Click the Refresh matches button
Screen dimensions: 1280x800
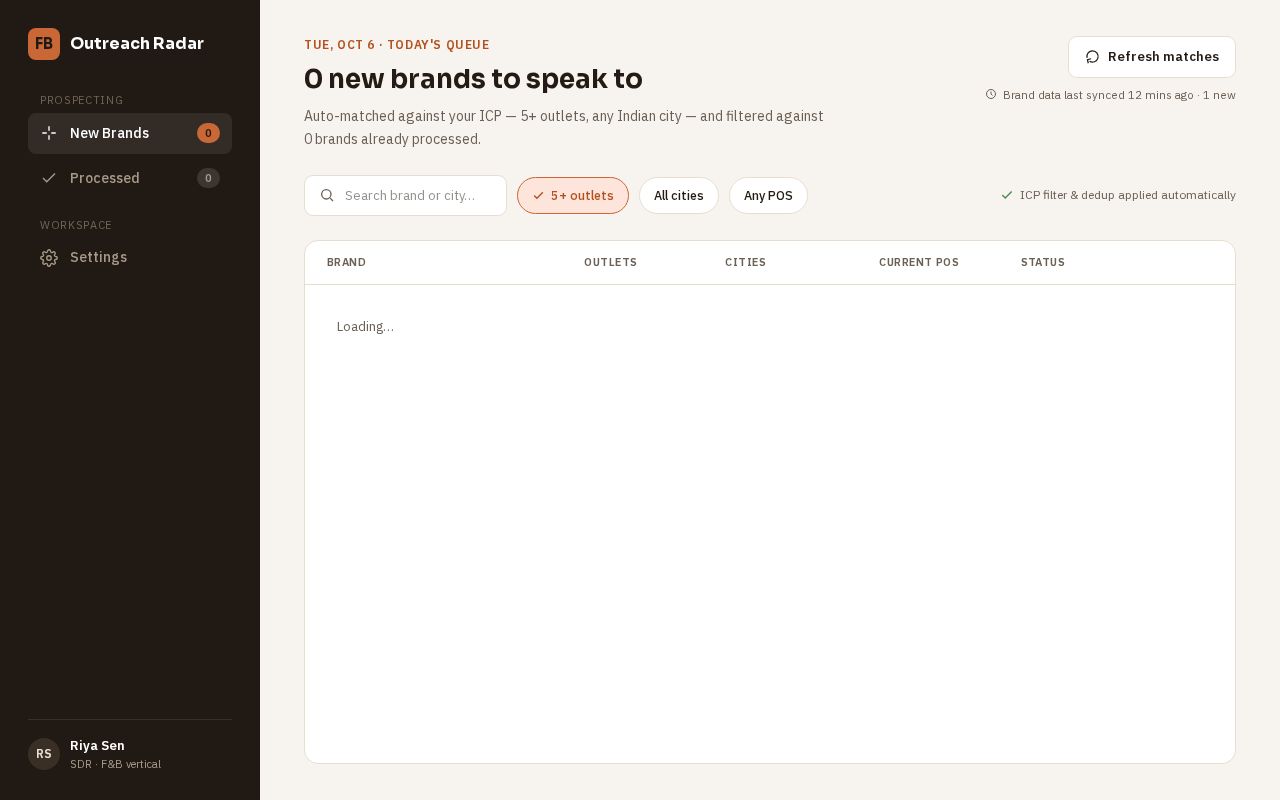pyautogui.click(x=1152, y=57)
